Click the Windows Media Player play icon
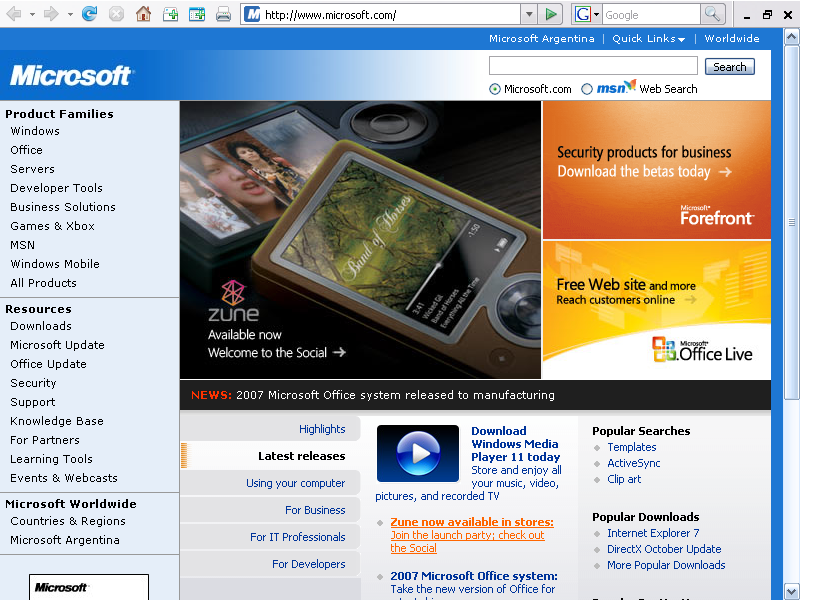Viewport: 839px width, 600px height. [x=418, y=453]
